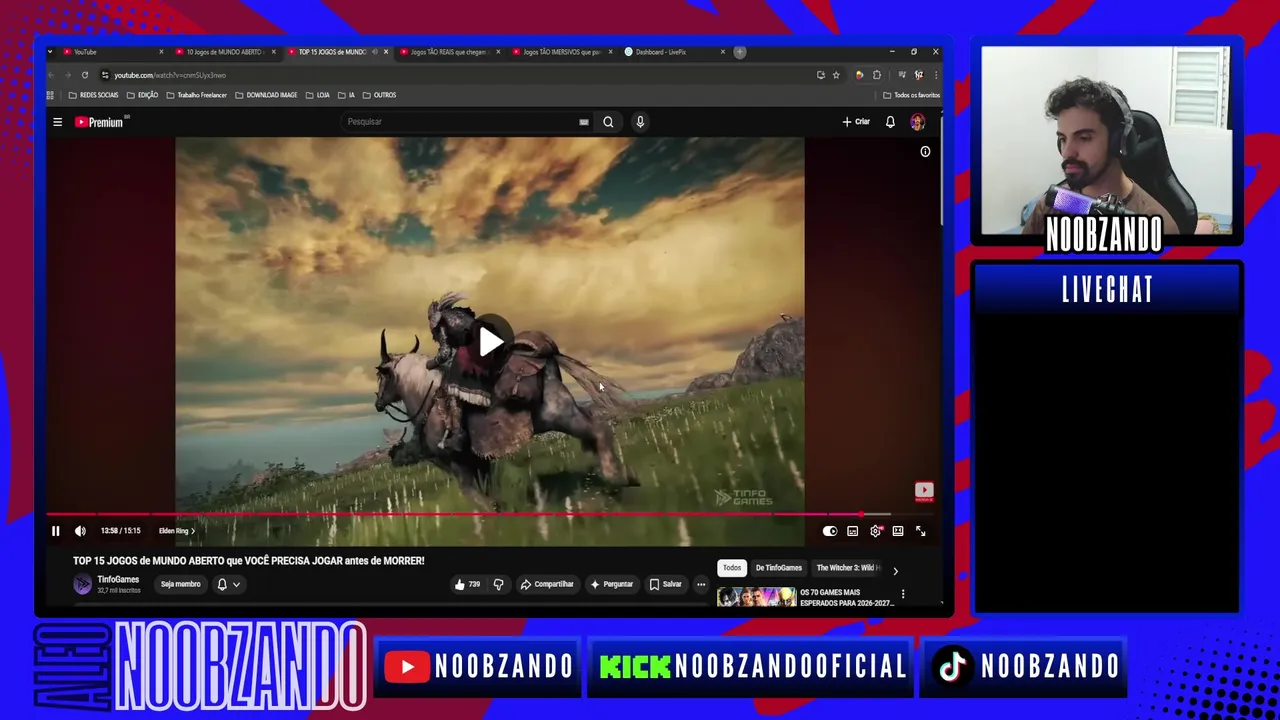Like the video with 739 likes
Screen dimensions: 1280x720
click(467, 584)
